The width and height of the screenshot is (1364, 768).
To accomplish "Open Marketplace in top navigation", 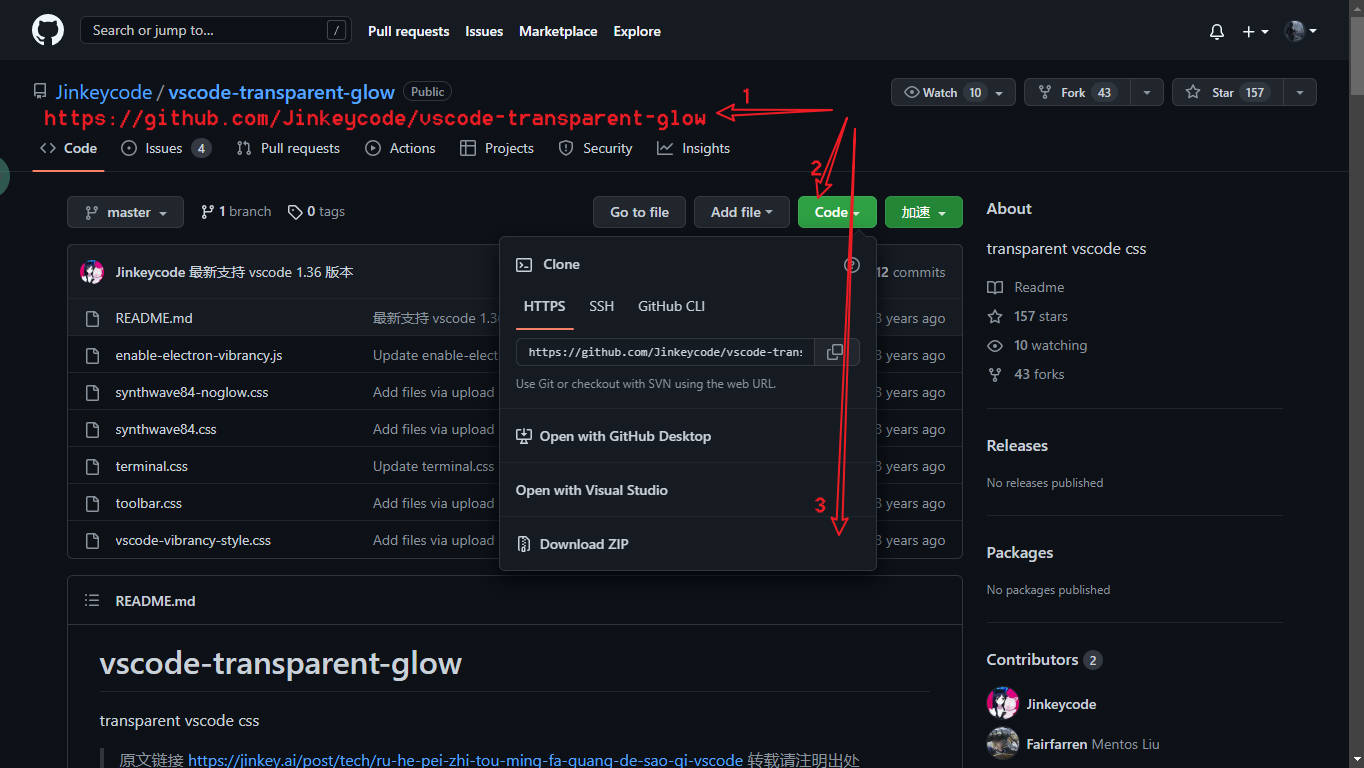I will 558,31.
